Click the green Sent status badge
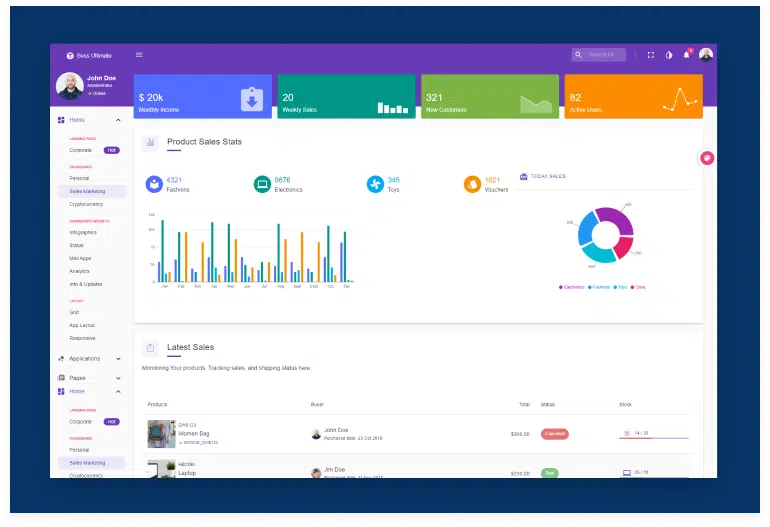 550,473
